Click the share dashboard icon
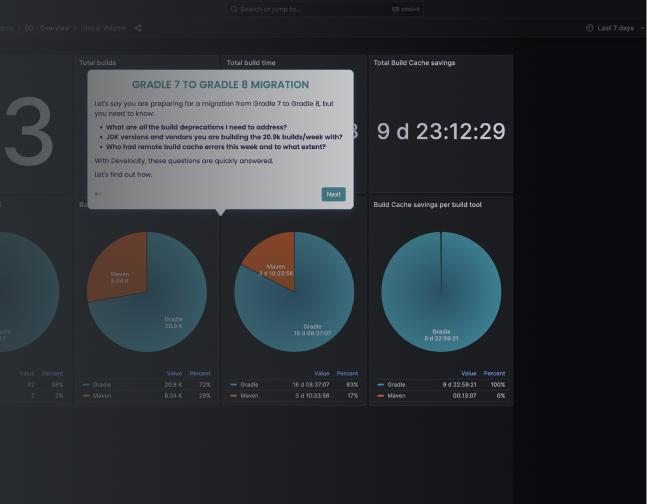 138,28
